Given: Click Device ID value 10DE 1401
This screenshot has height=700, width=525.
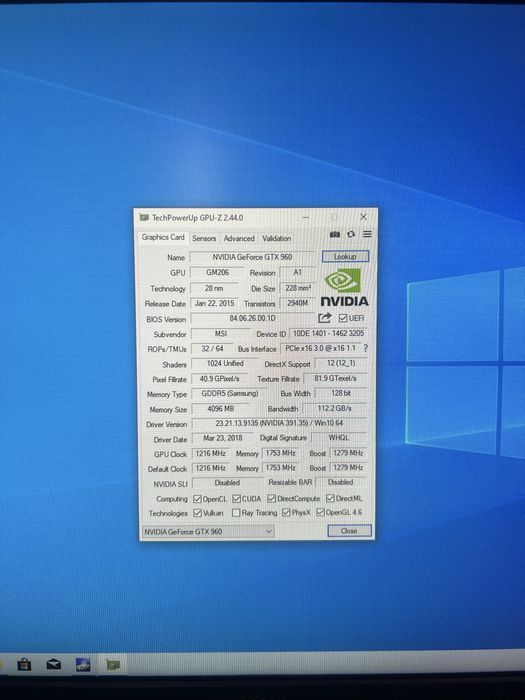Looking at the screenshot, I should (328, 333).
